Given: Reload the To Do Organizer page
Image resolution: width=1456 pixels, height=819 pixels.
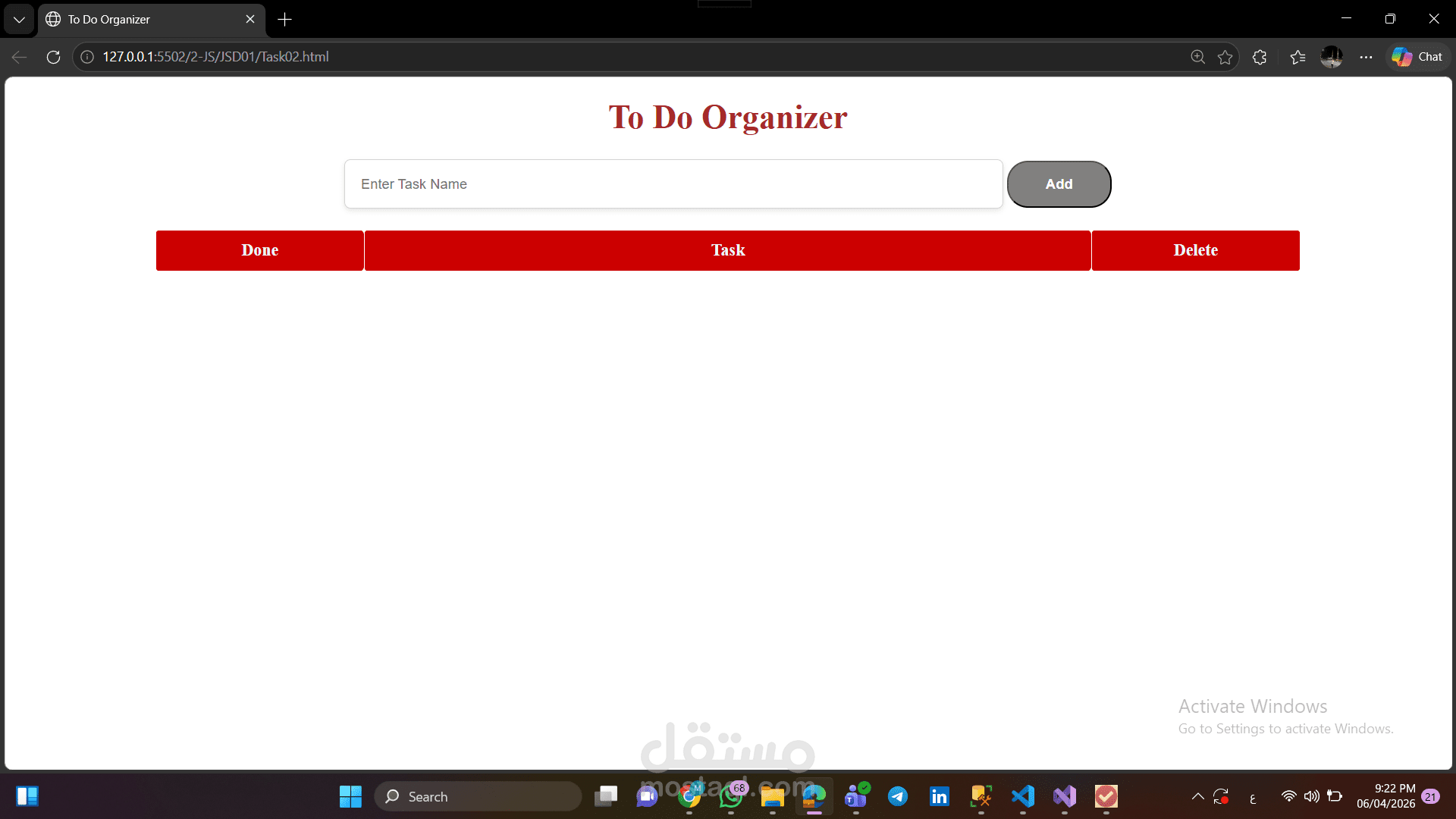Looking at the screenshot, I should pyautogui.click(x=53, y=56).
